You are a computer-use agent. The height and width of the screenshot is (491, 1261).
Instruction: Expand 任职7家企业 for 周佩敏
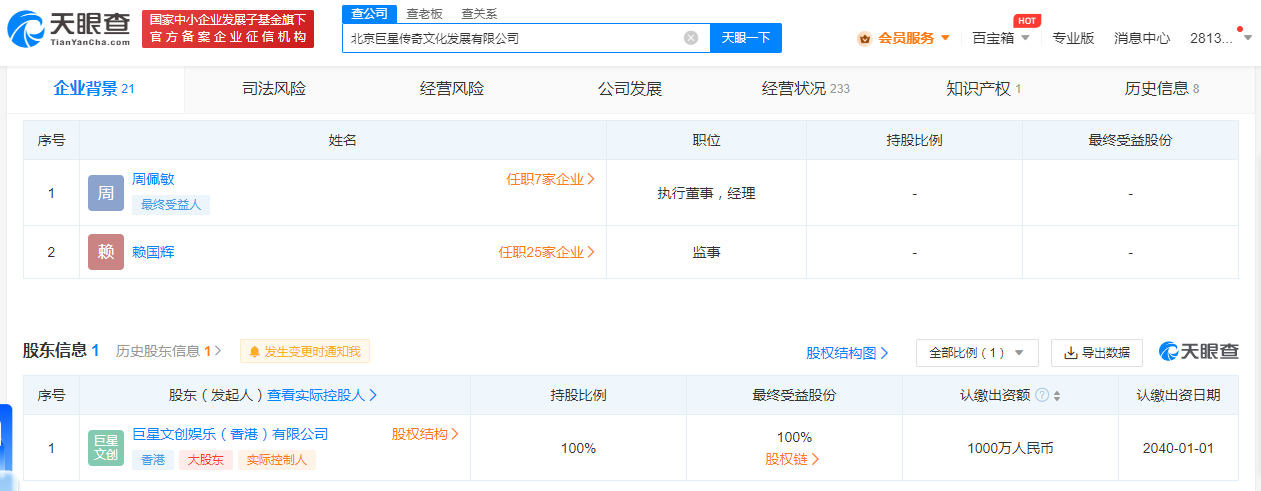click(551, 179)
